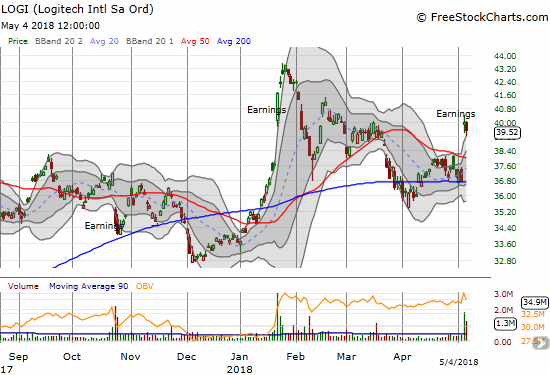Screen dimensions: 550x375
Task: Click the FreeStockCharts.com copyright text
Action: point(482,17)
